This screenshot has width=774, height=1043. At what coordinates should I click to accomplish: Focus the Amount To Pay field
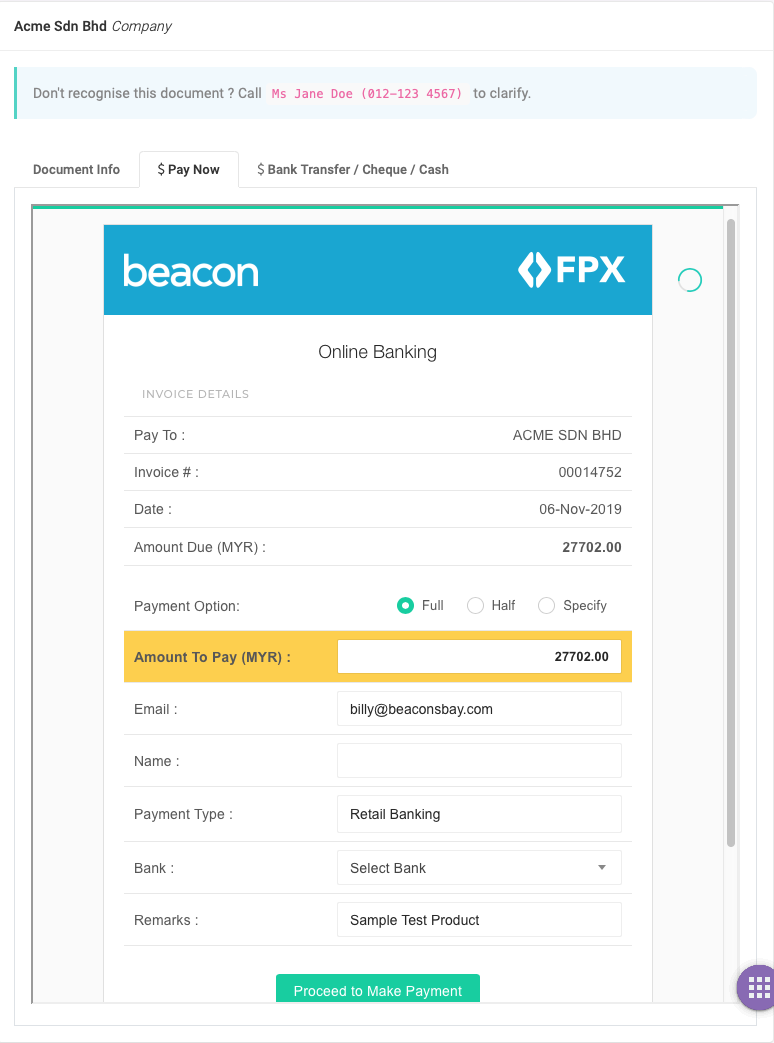[x=479, y=657]
